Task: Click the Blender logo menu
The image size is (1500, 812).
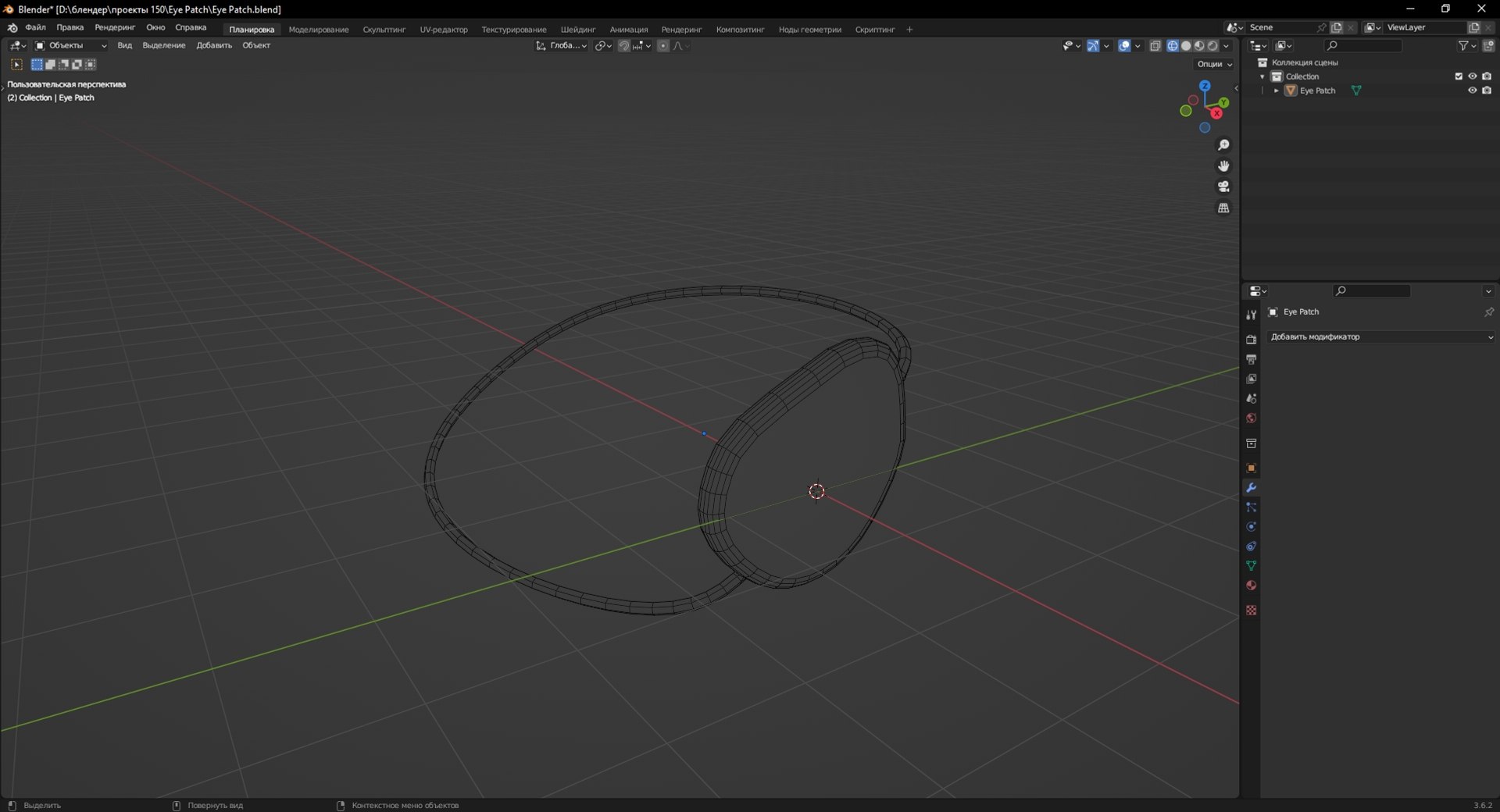Action: pyautogui.click(x=12, y=27)
